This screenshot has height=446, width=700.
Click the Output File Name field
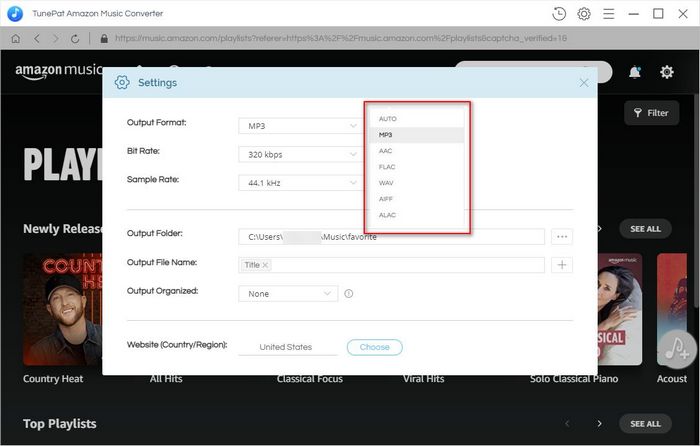[392, 265]
